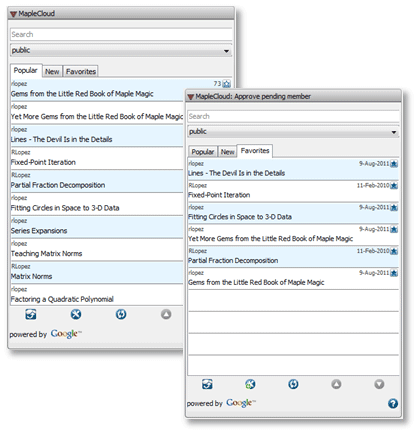The image size is (417, 433).
Task: Open the tools settings icon in the back MapleCloud window
Action: click(76, 314)
